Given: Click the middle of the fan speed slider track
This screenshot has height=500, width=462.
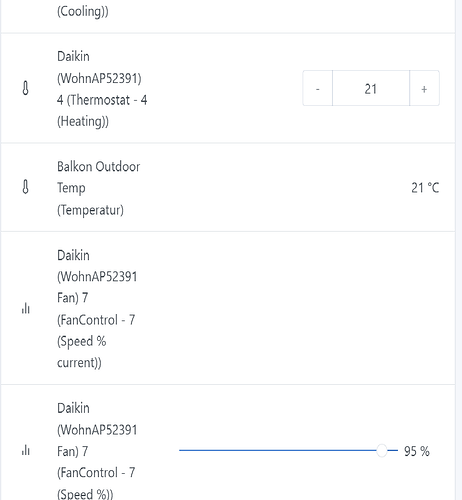Looking at the screenshot, I should pos(289,451).
